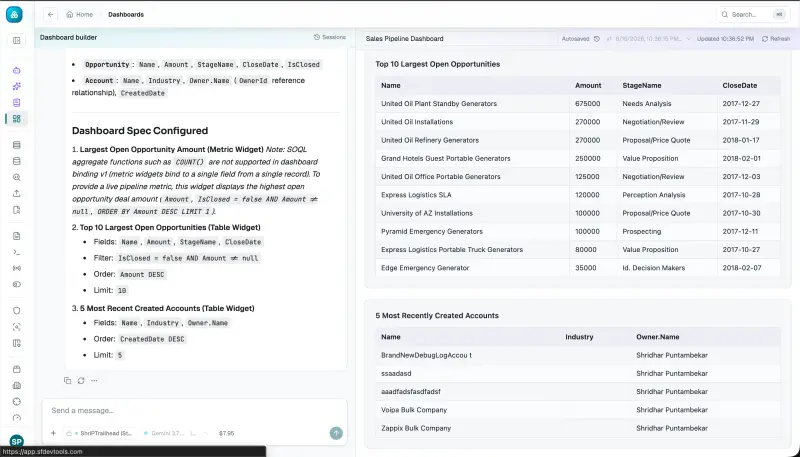Open the ShriPTrailhead org selector
The height and width of the screenshot is (457, 800).
click(x=99, y=433)
